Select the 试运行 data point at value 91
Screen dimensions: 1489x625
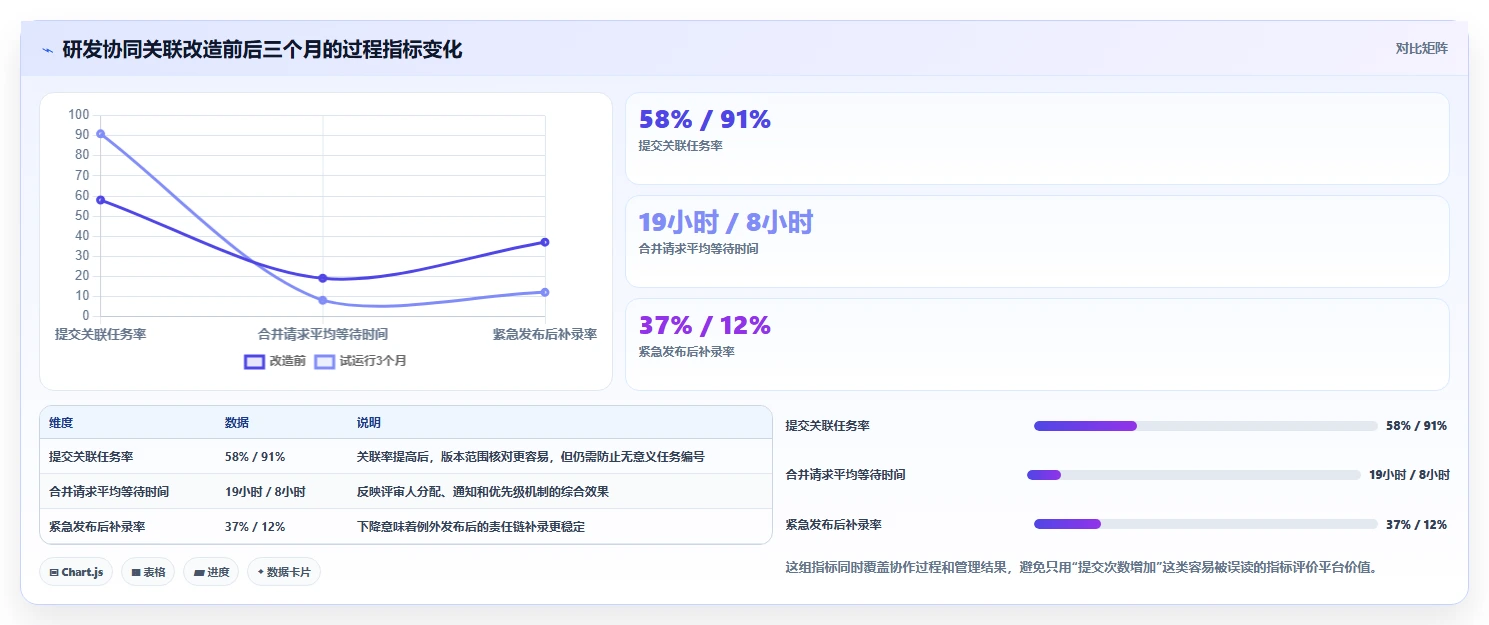click(100, 134)
